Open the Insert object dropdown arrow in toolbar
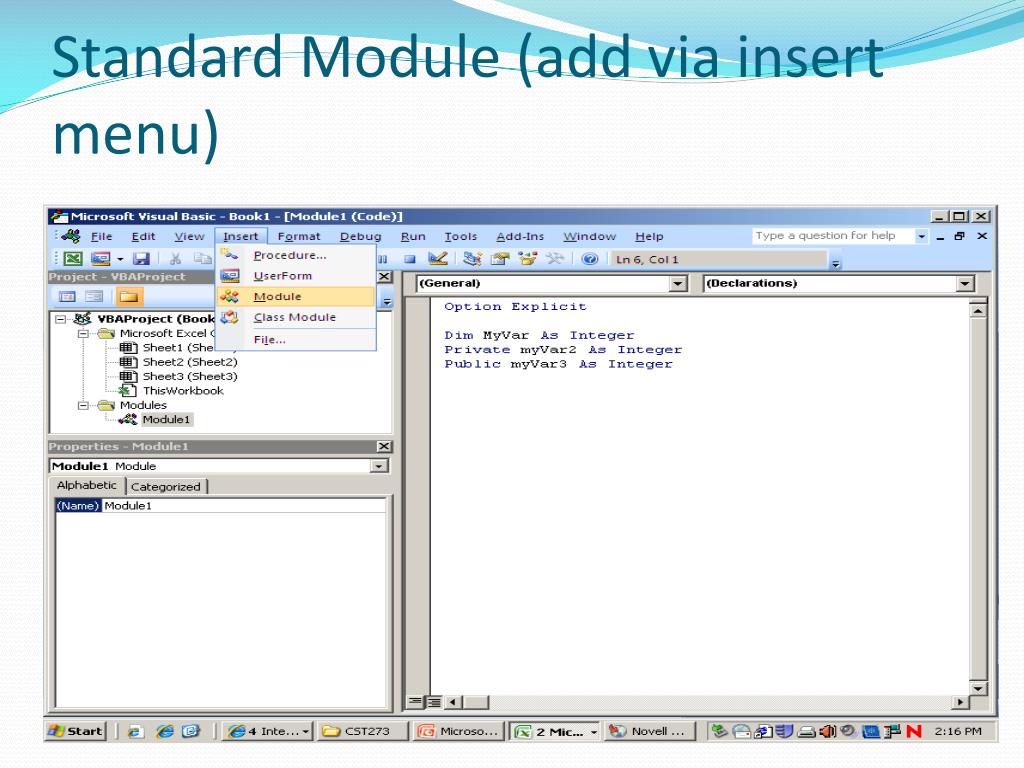 [120, 259]
